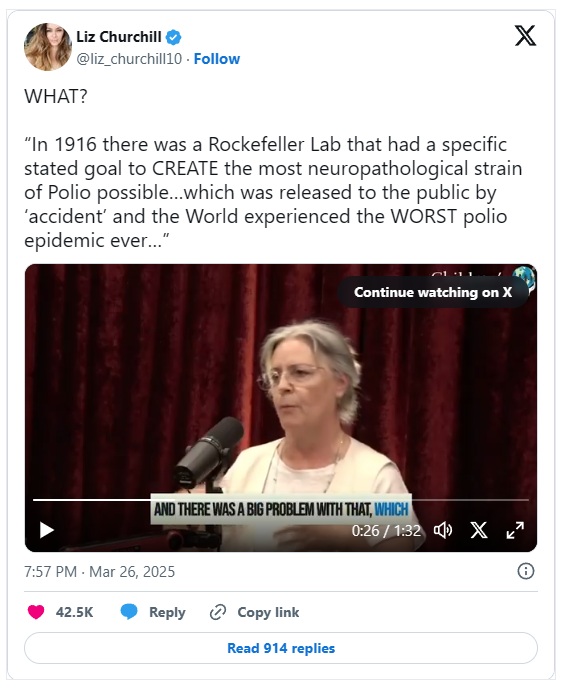Mute the video with speaker icon

coord(443,530)
